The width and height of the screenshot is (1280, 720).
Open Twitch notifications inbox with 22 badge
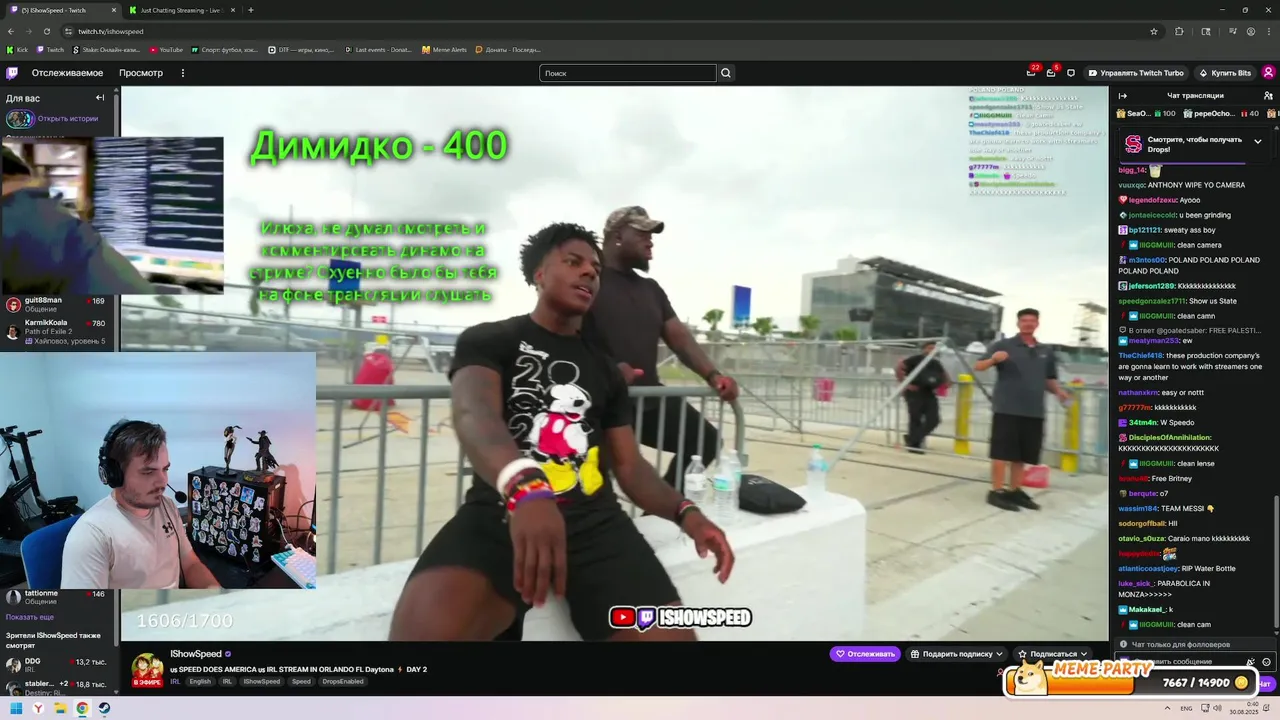click(x=1031, y=73)
